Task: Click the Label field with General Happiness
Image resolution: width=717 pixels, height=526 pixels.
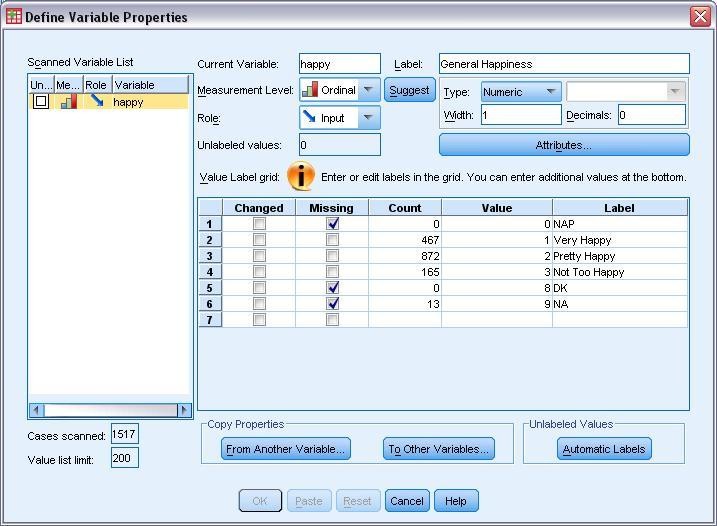Action: pyautogui.click(x=564, y=64)
